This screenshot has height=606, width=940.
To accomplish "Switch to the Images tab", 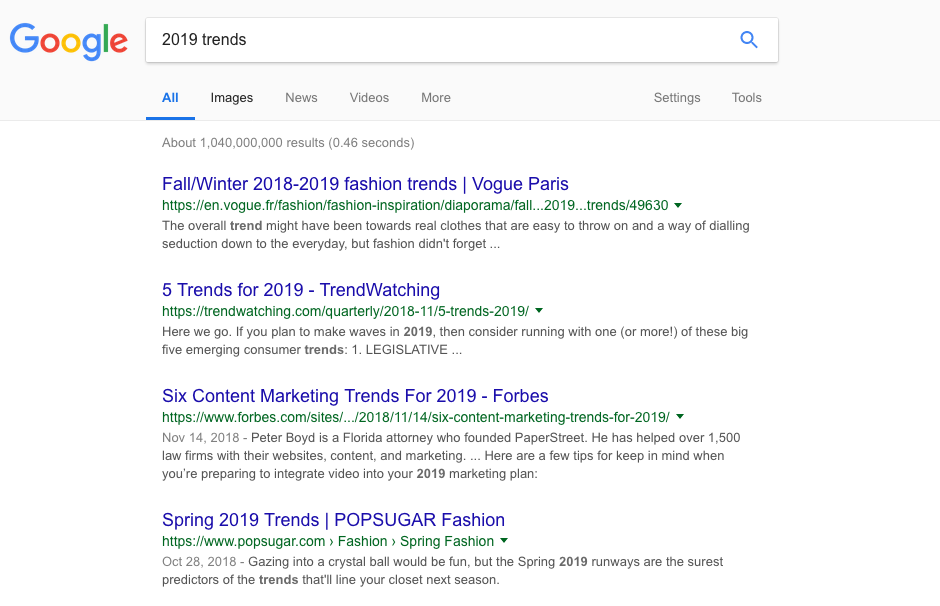I will (231, 98).
